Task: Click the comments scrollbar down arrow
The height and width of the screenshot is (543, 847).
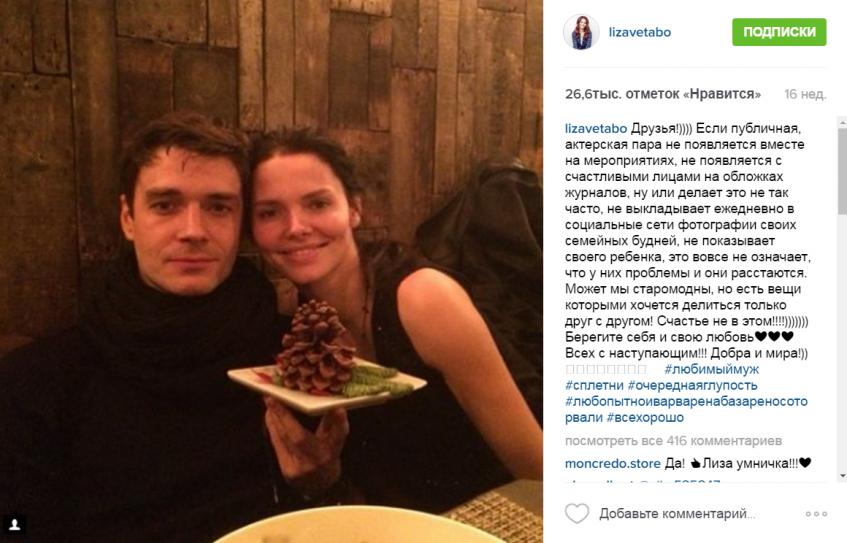Action: pos(843,476)
